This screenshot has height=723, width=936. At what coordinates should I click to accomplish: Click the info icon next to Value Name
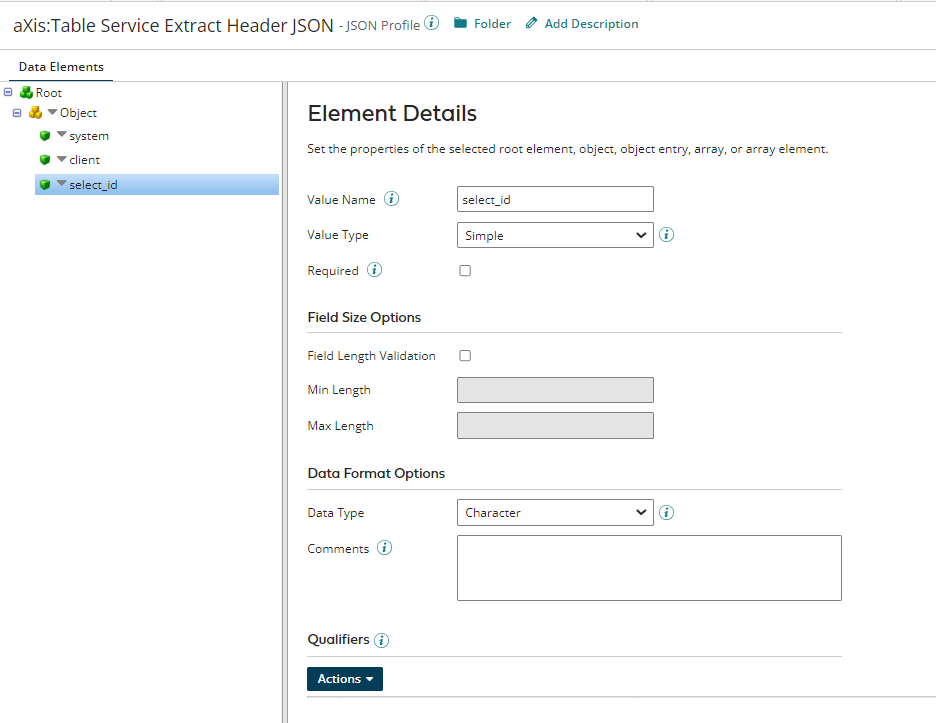click(x=391, y=198)
